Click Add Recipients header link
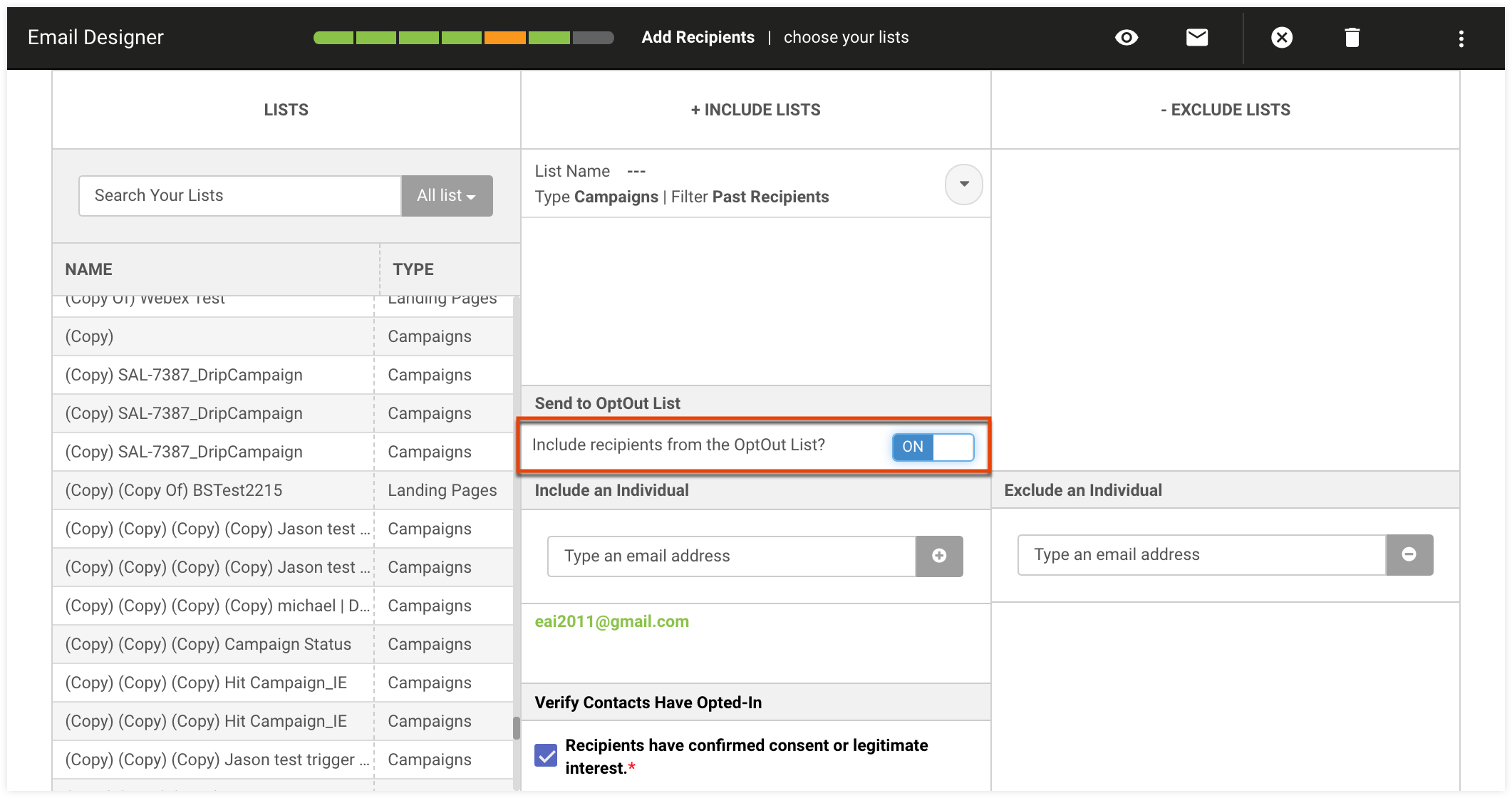This screenshot has height=798, width=1512. point(698,37)
